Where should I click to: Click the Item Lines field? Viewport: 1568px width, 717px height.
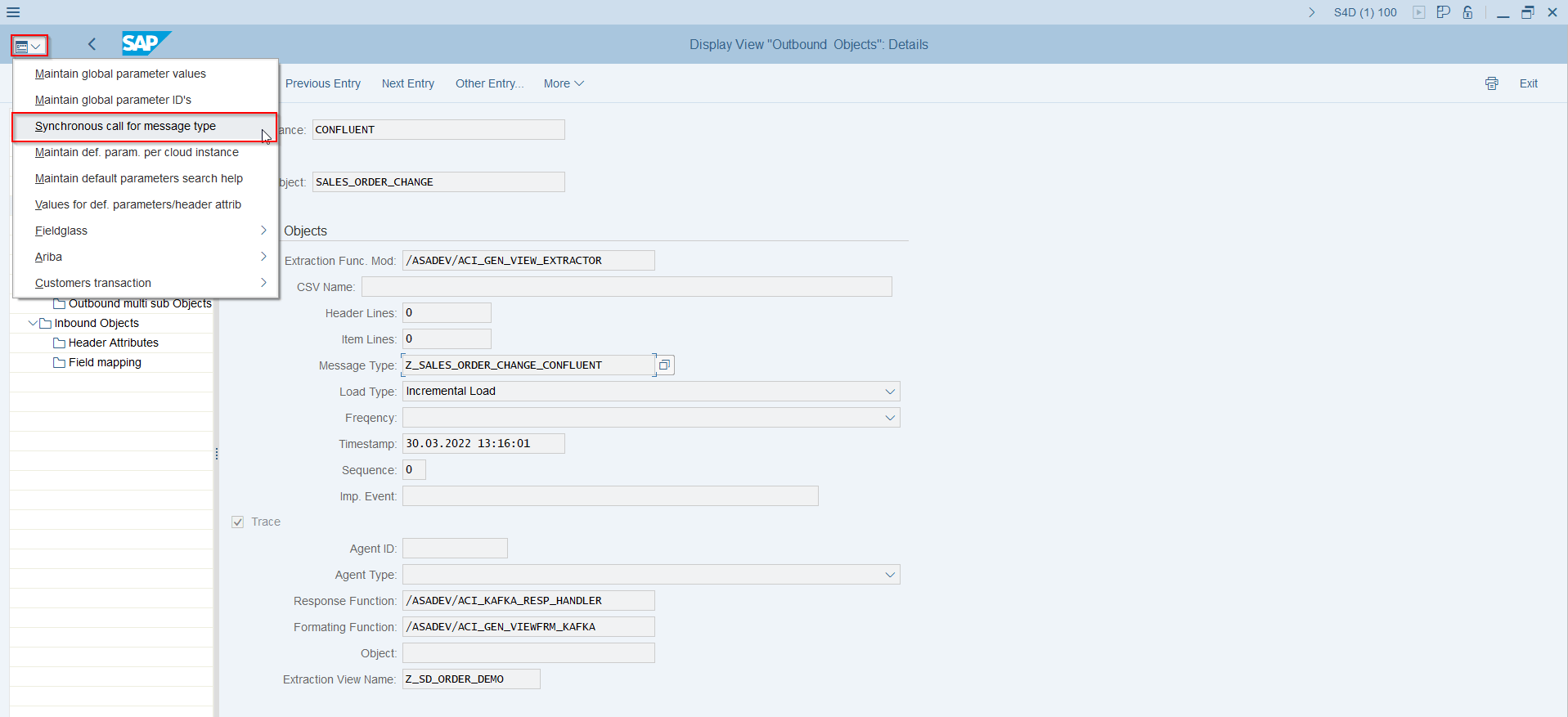(447, 339)
